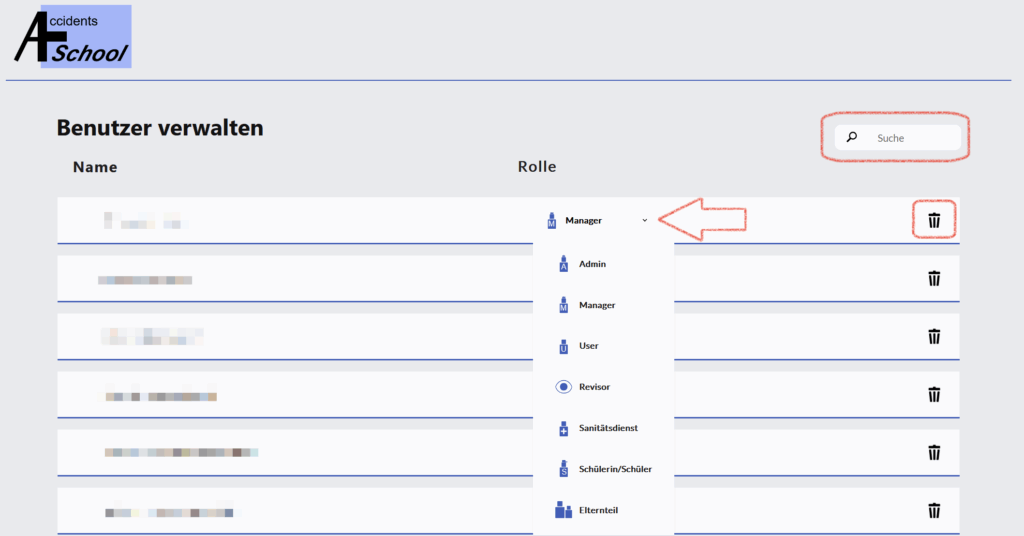Click the magnifying glass search icon
The height and width of the screenshot is (536, 1024).
coord(852,138)
